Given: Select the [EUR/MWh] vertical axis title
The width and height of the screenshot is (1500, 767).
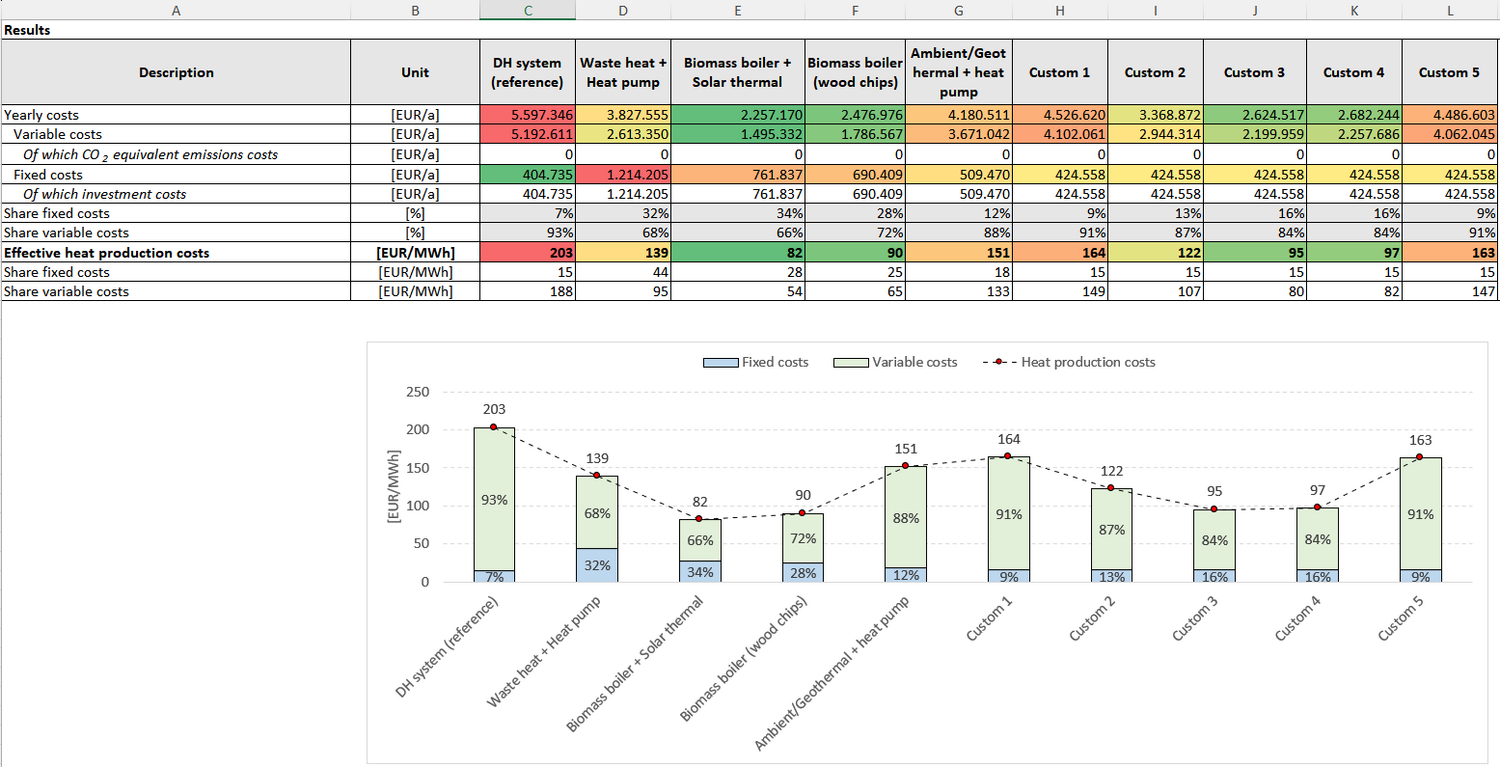Looking at the screenshot, I should pos(392,486).
